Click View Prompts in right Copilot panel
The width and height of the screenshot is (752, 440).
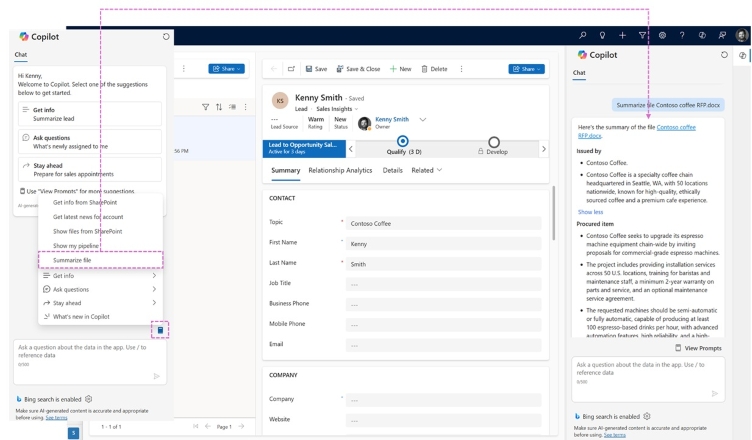tap(698, 348)
